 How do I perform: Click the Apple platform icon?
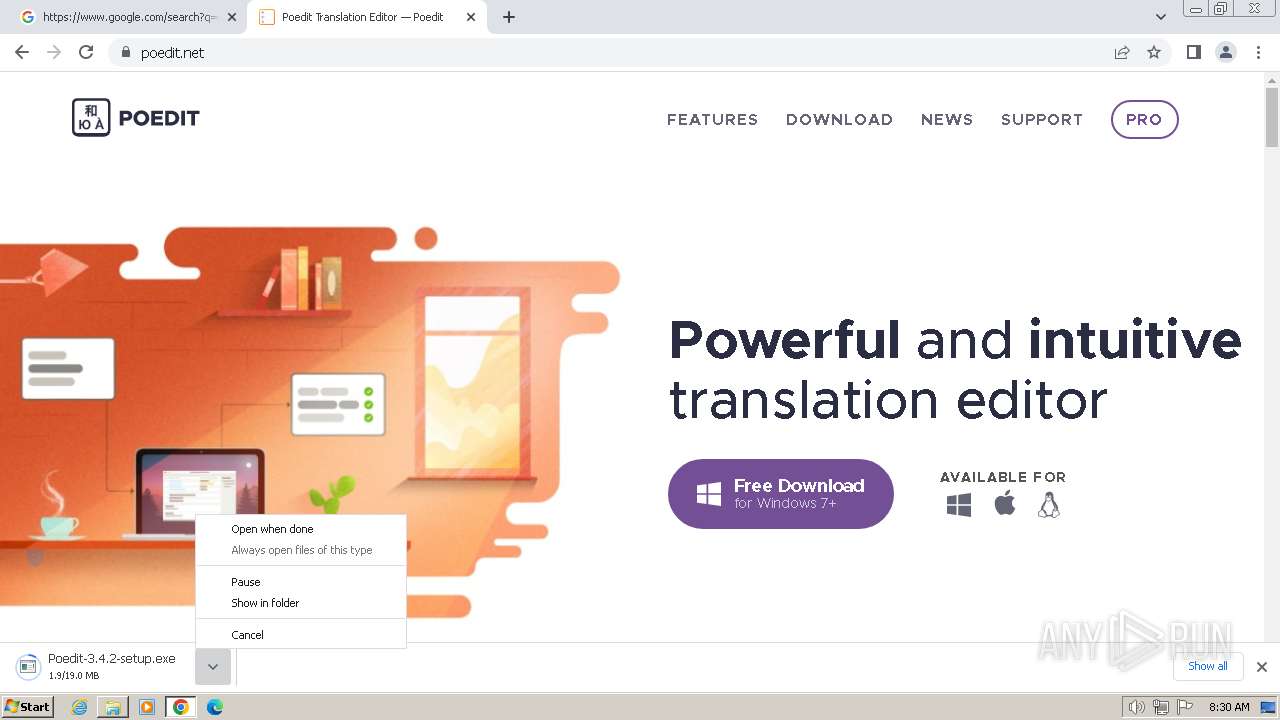coord(1005,504)
